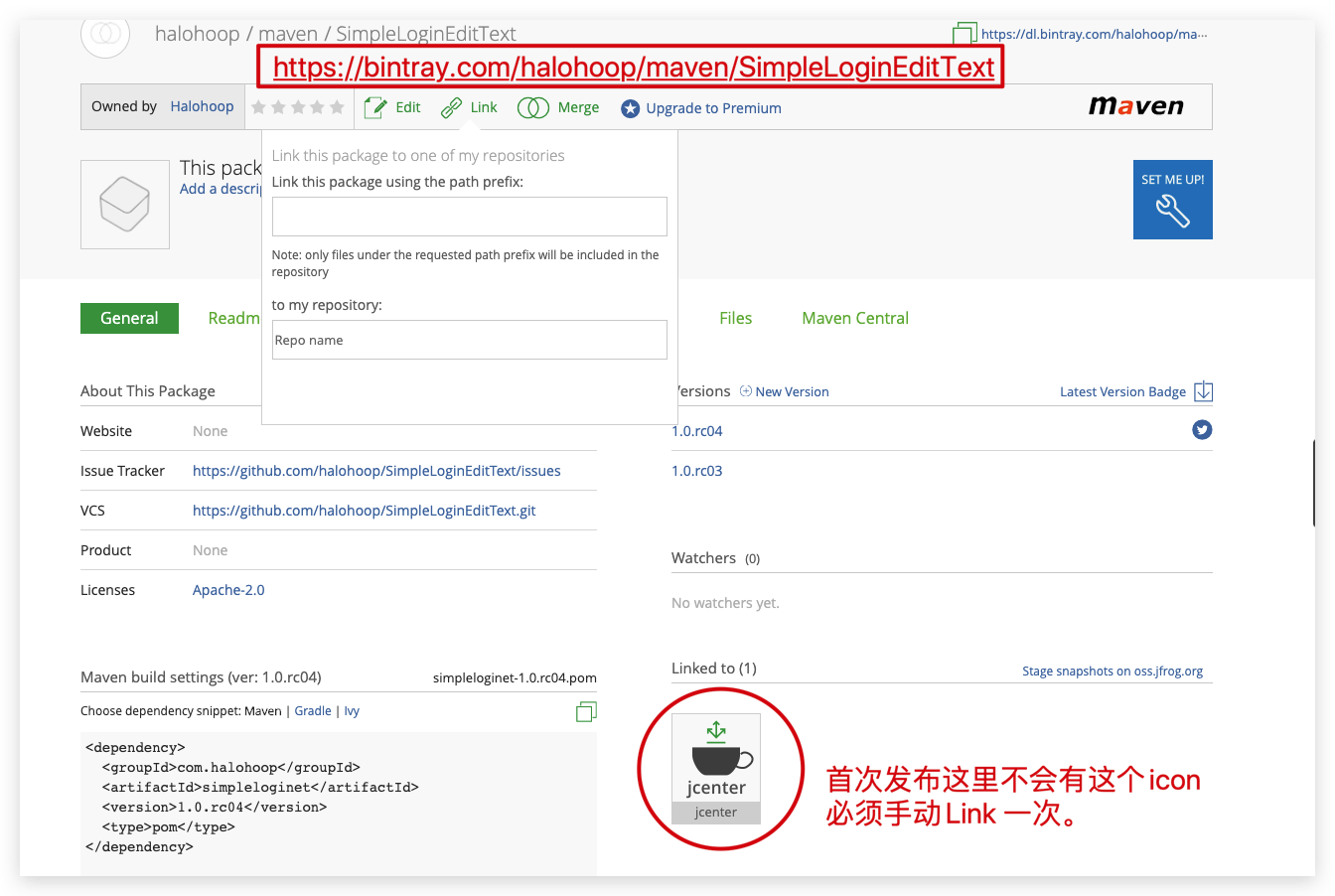The width and height of the screenshot is (1335, 896).
Task: Select the Gradle dependency snippet
Action: 313,711
